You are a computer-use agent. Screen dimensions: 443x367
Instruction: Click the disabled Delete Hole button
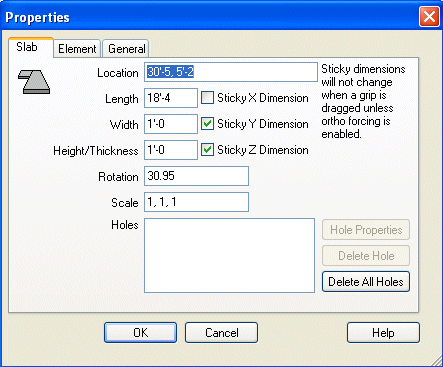point(366,256)
